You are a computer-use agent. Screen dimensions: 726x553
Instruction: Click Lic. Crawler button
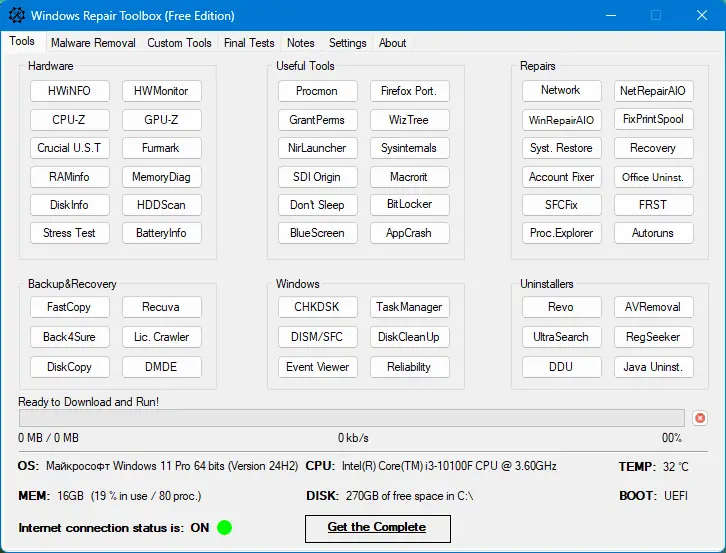(x=162, y=337)
